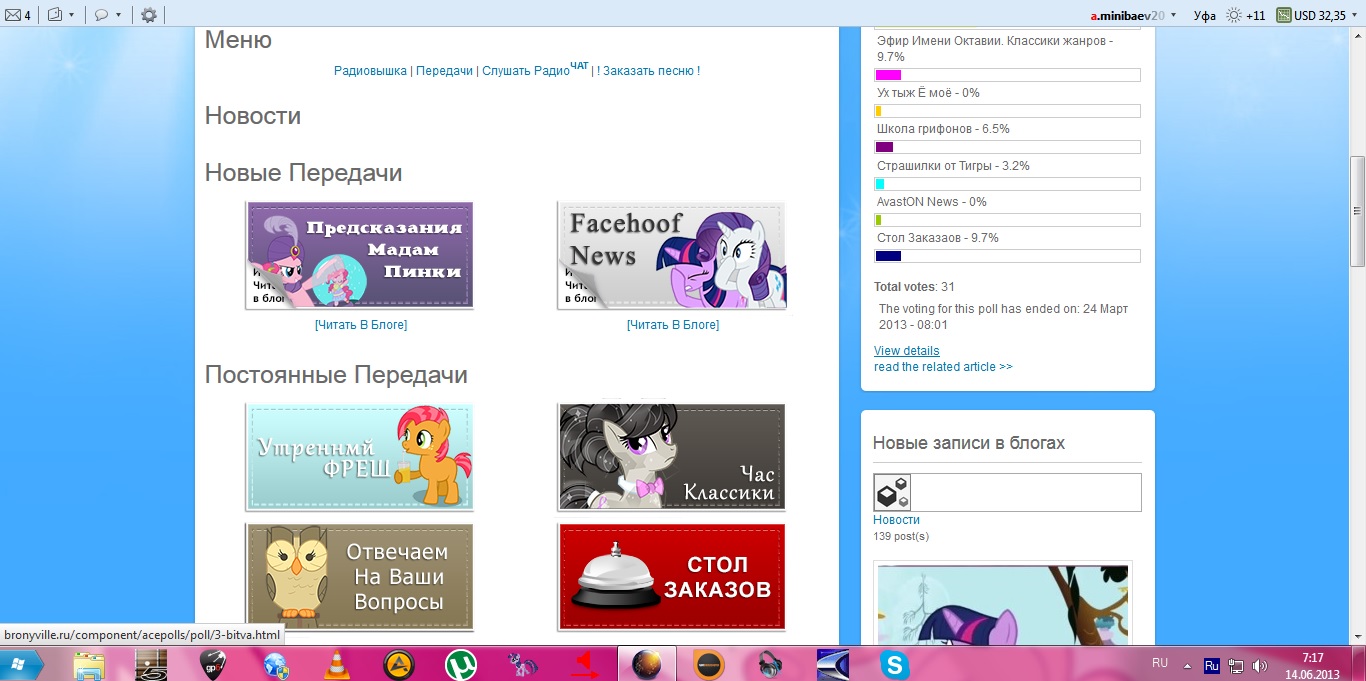Image resolution: width=1366 pixels, height=681 pixels.
Task: Click the page vertical scrollbar thumb
Action: coord(1357,211)
